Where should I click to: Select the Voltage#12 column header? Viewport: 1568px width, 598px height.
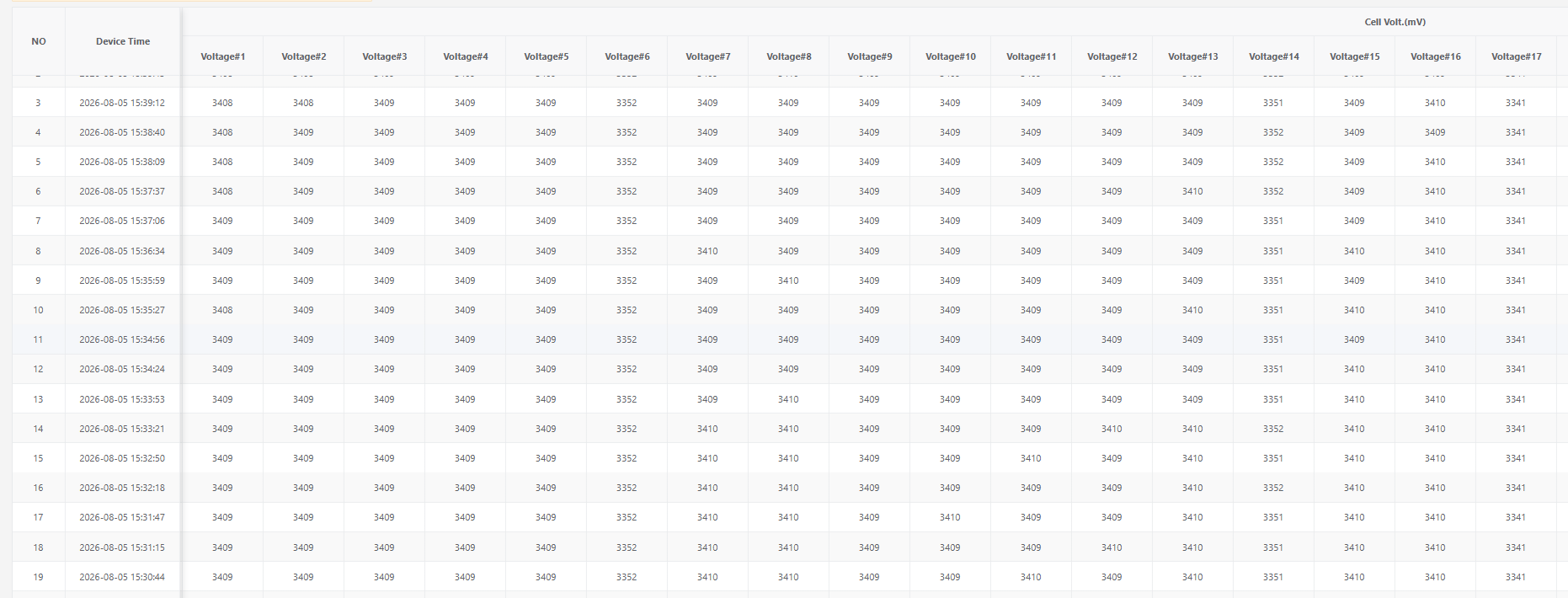(x=1112, y=56)
